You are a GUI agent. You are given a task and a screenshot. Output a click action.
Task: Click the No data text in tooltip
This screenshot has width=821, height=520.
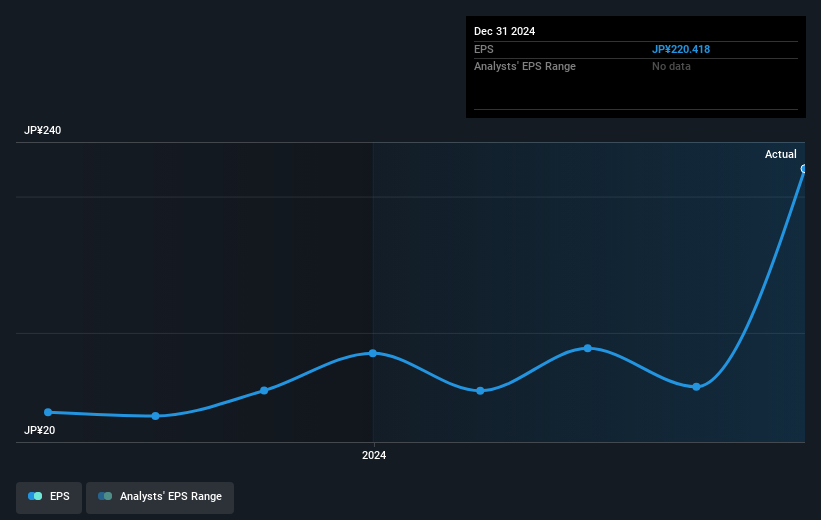(671, 66)
